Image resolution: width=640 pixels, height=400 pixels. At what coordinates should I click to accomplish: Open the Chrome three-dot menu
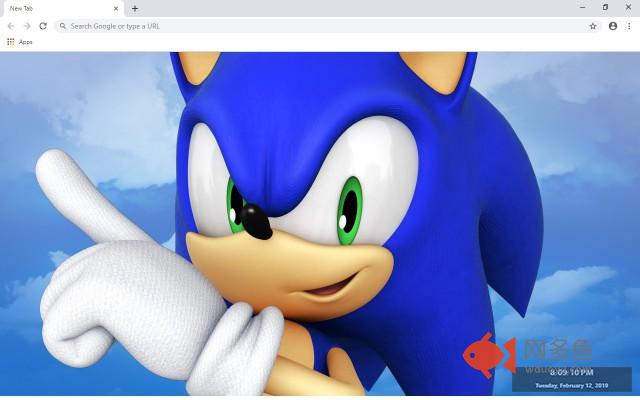[629, 26]
